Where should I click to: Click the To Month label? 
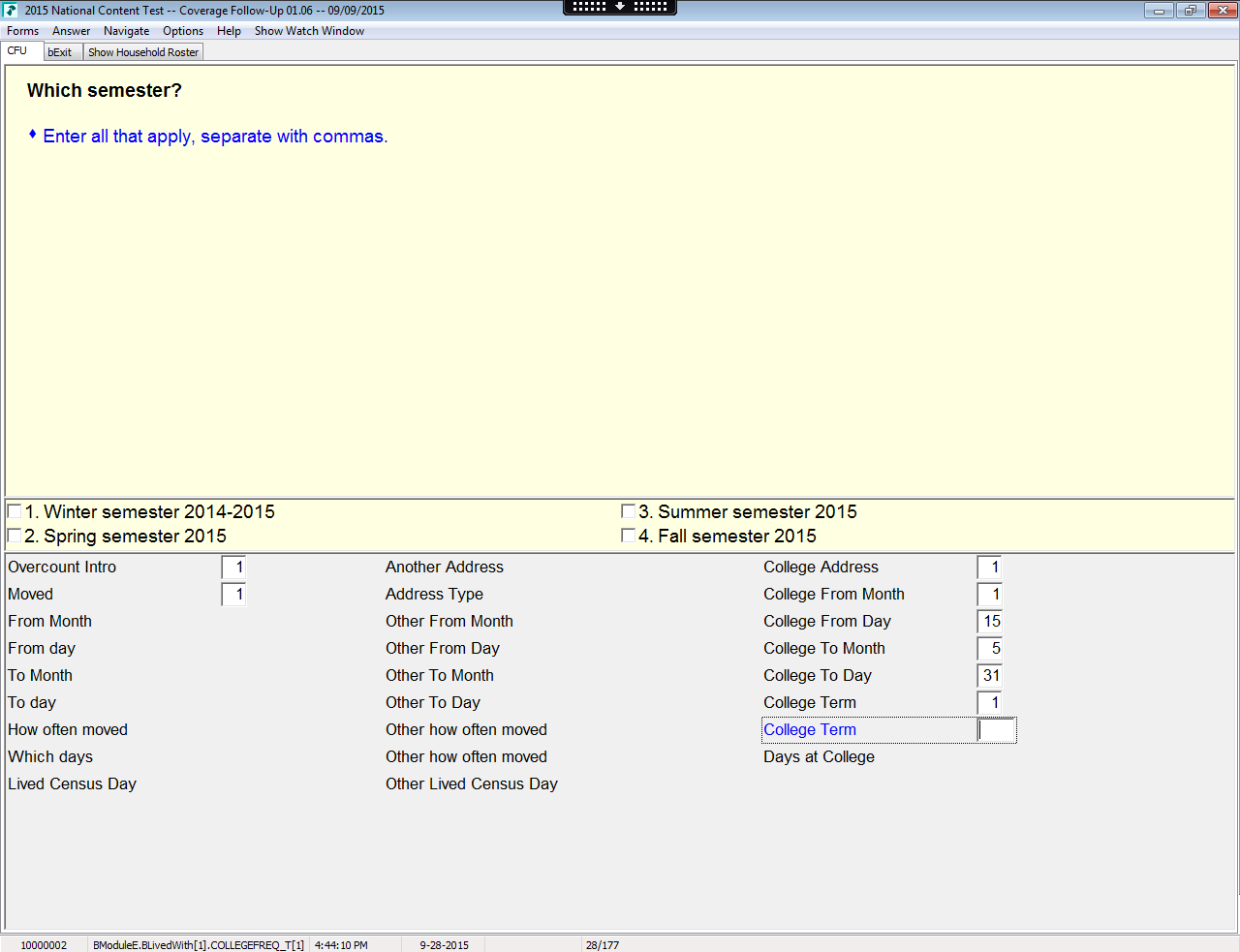(40, 676)
